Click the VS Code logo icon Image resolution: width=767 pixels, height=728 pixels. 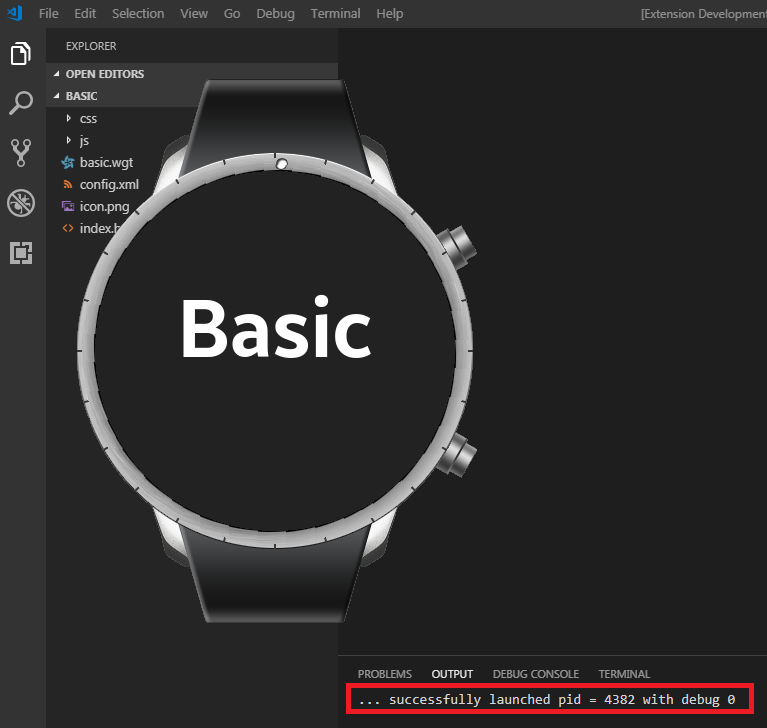pyautogui.click(x=14, y=13)
